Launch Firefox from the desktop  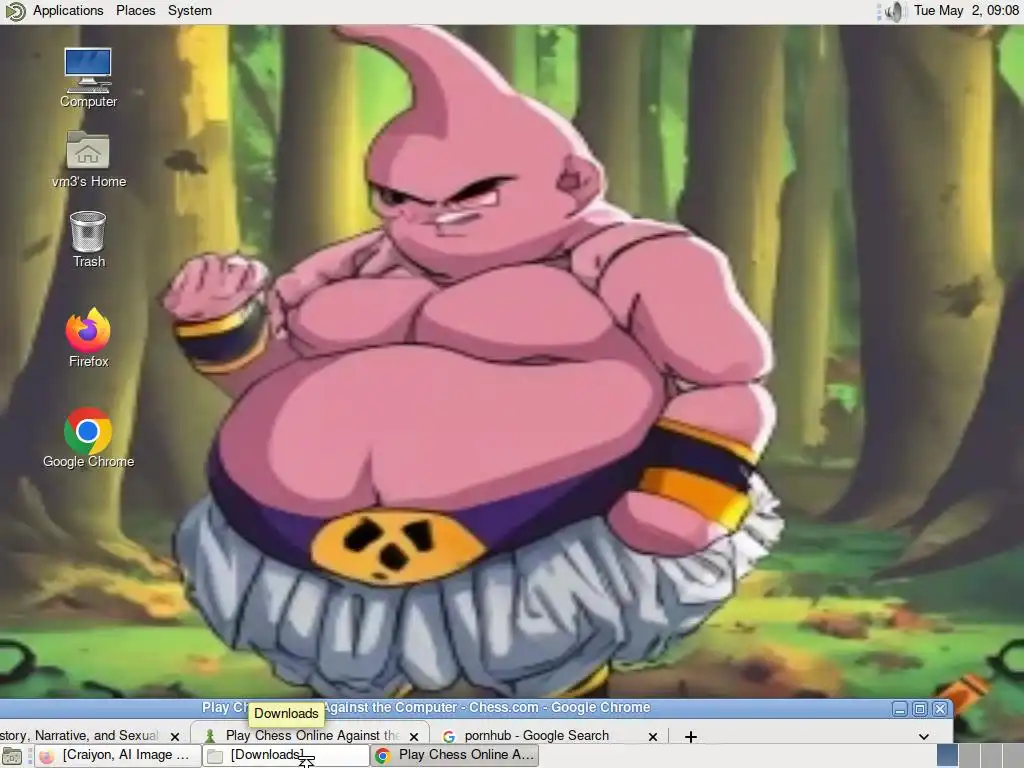88,338
